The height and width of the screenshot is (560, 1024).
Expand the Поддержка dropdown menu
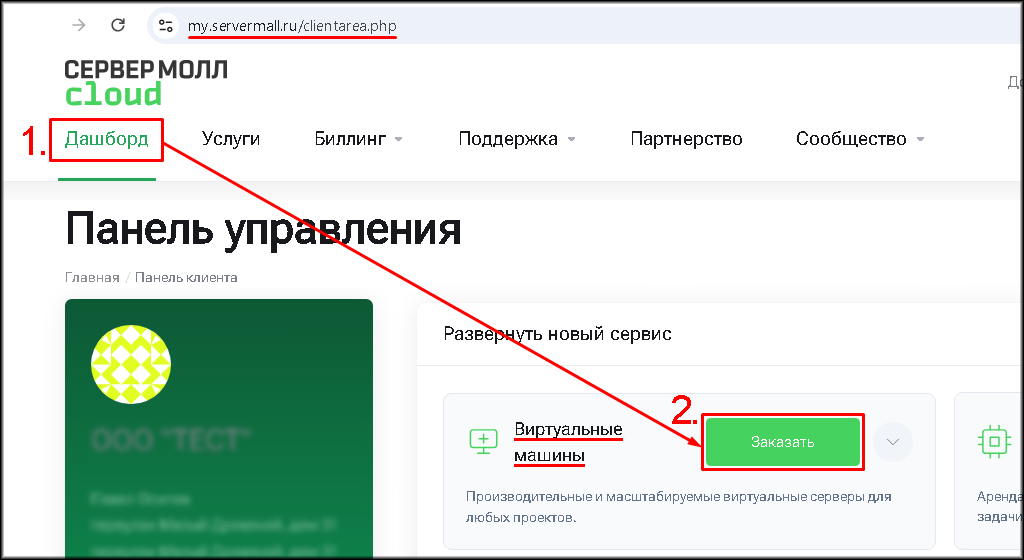(516, 139)
